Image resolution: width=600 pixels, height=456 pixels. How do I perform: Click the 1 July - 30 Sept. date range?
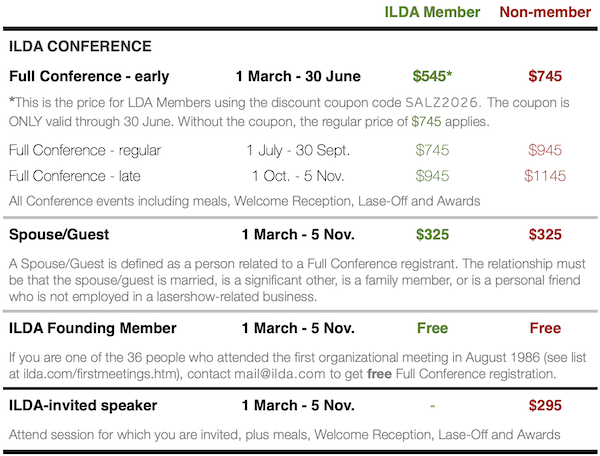pos(298,151)
